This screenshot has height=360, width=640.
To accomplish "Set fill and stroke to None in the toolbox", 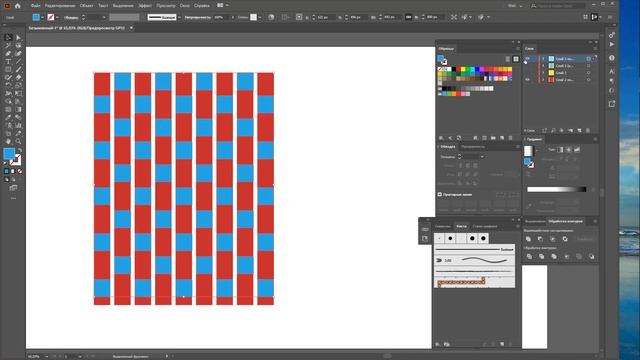I will point(20,171).
